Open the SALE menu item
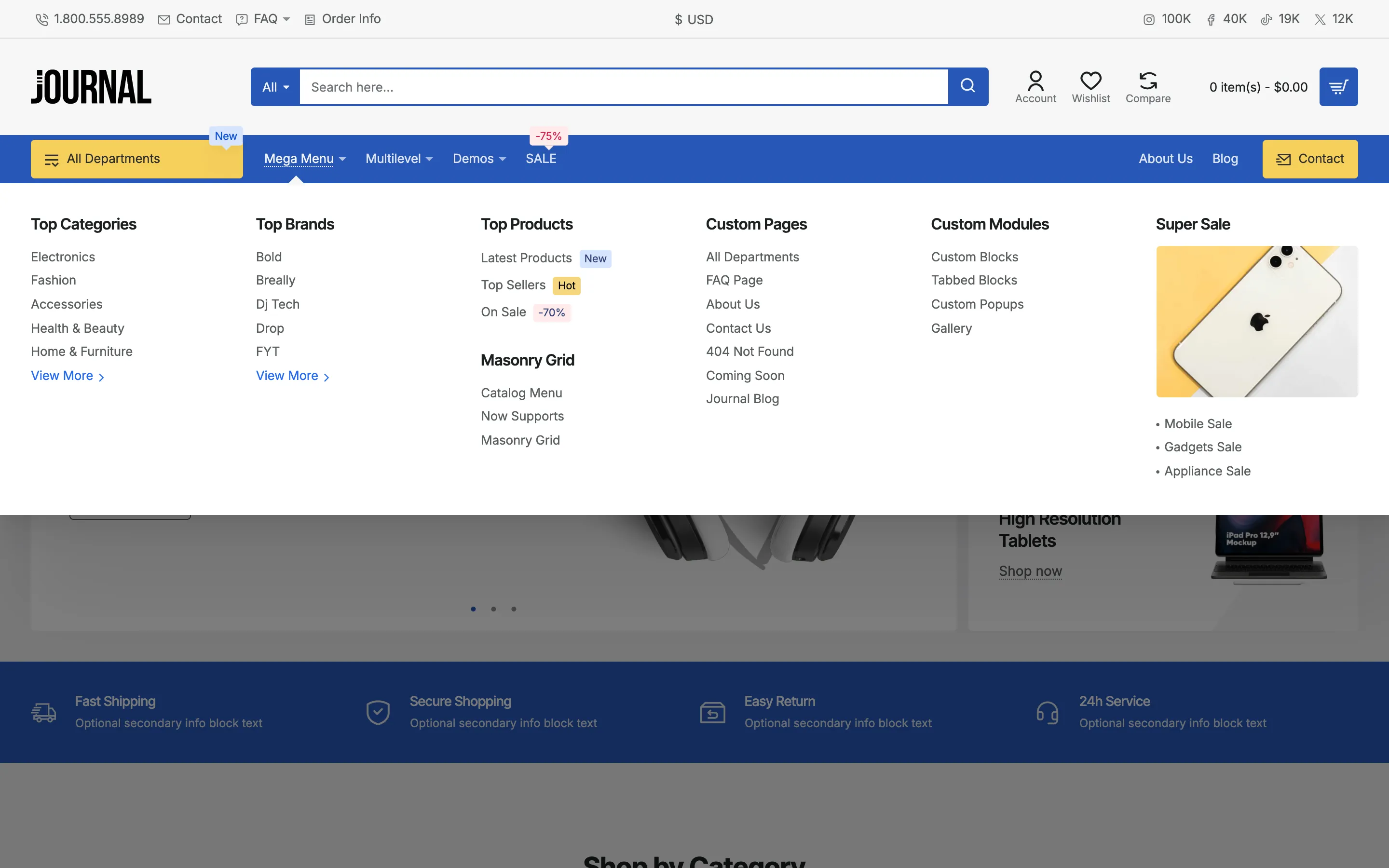The width and height of the screenshot is (1389, 868). 541,159
